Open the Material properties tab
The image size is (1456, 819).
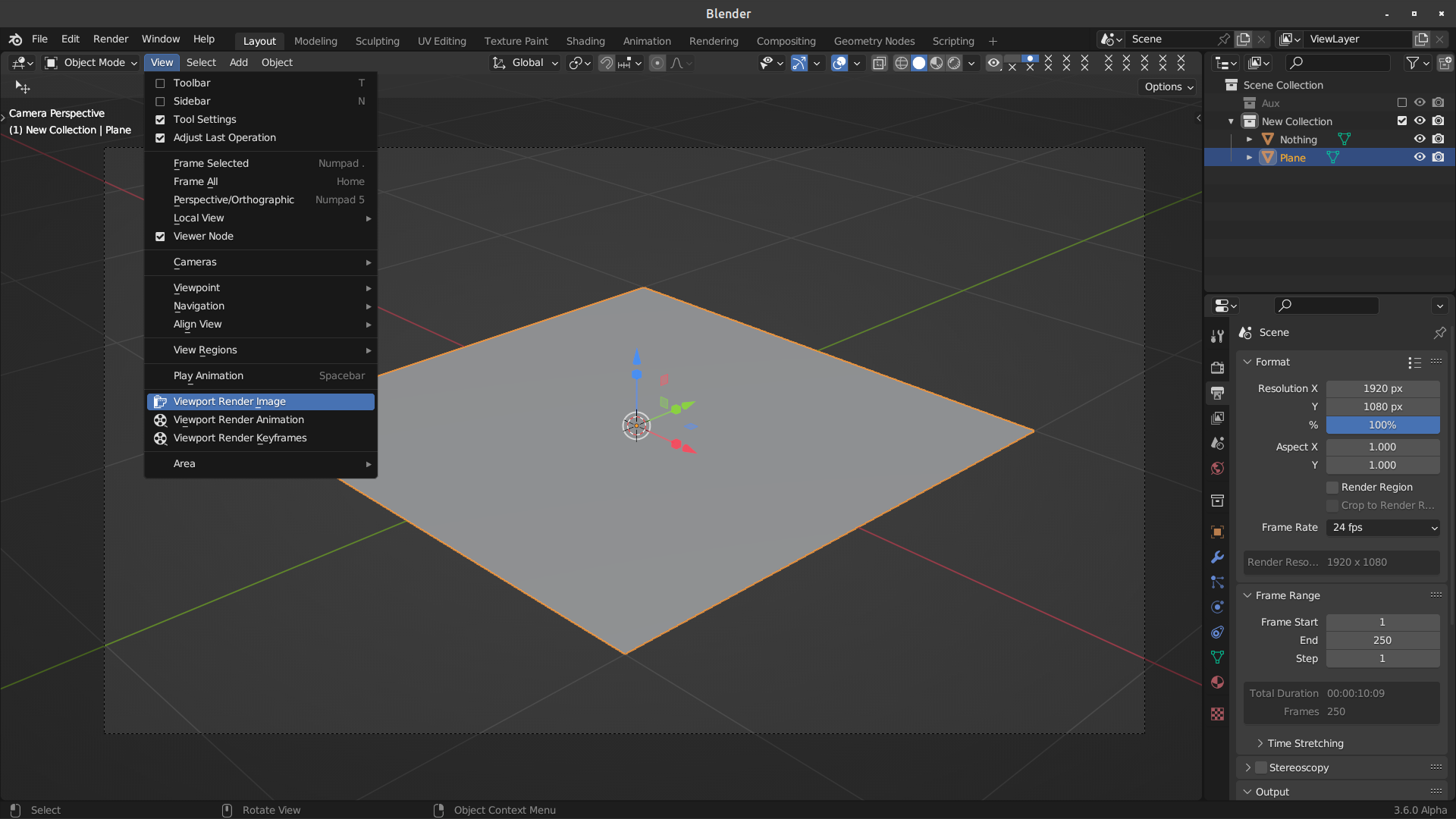(x=1217, y=682)
